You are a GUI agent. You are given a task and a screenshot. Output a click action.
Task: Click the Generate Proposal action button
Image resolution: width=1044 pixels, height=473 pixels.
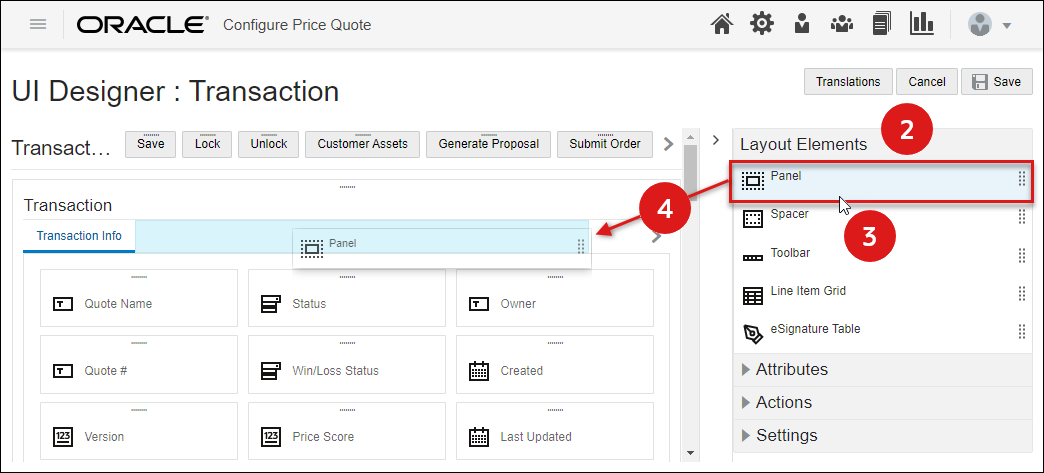[488, 144]
